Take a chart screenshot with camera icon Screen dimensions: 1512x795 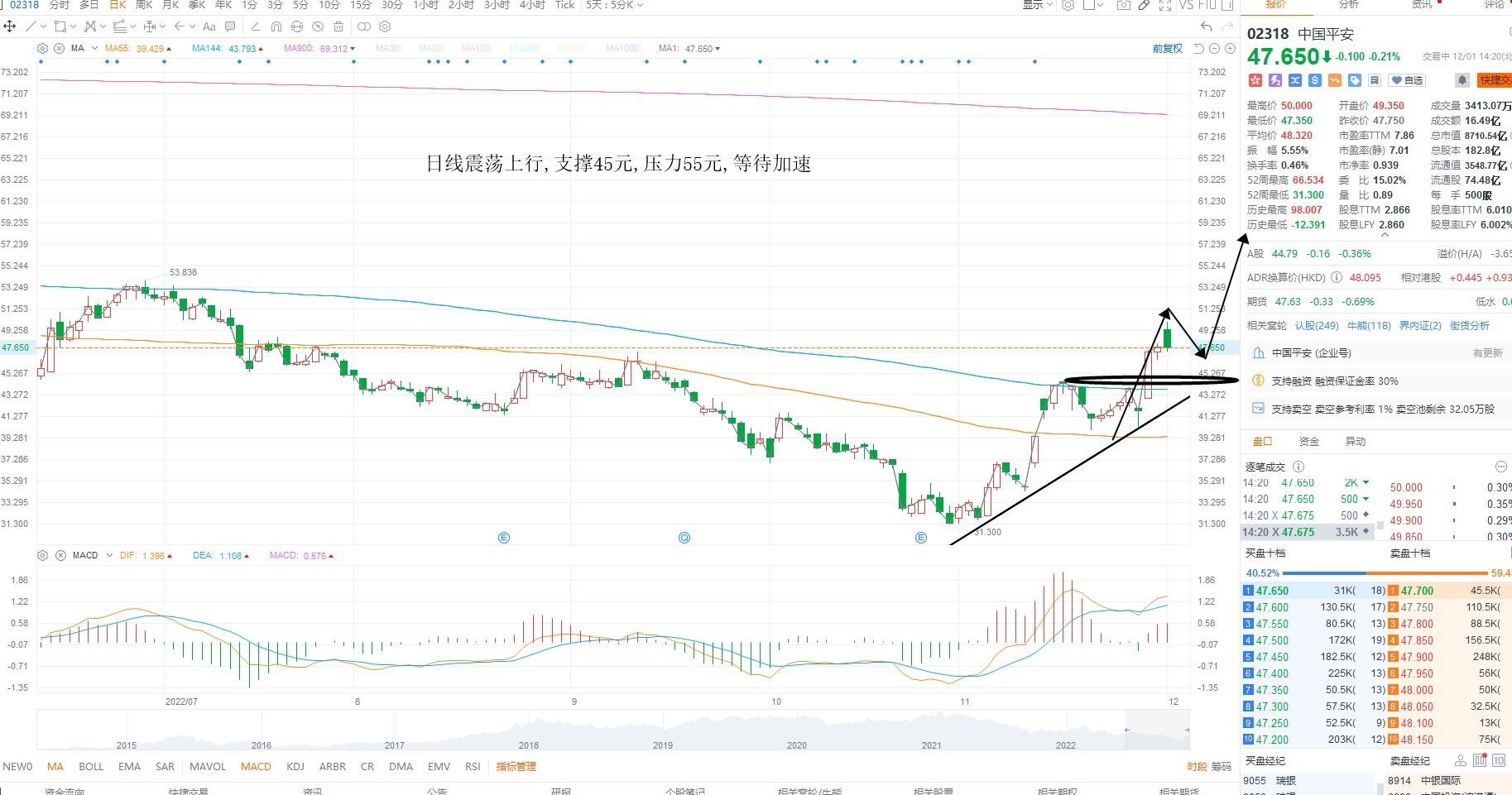[1123, 5]
